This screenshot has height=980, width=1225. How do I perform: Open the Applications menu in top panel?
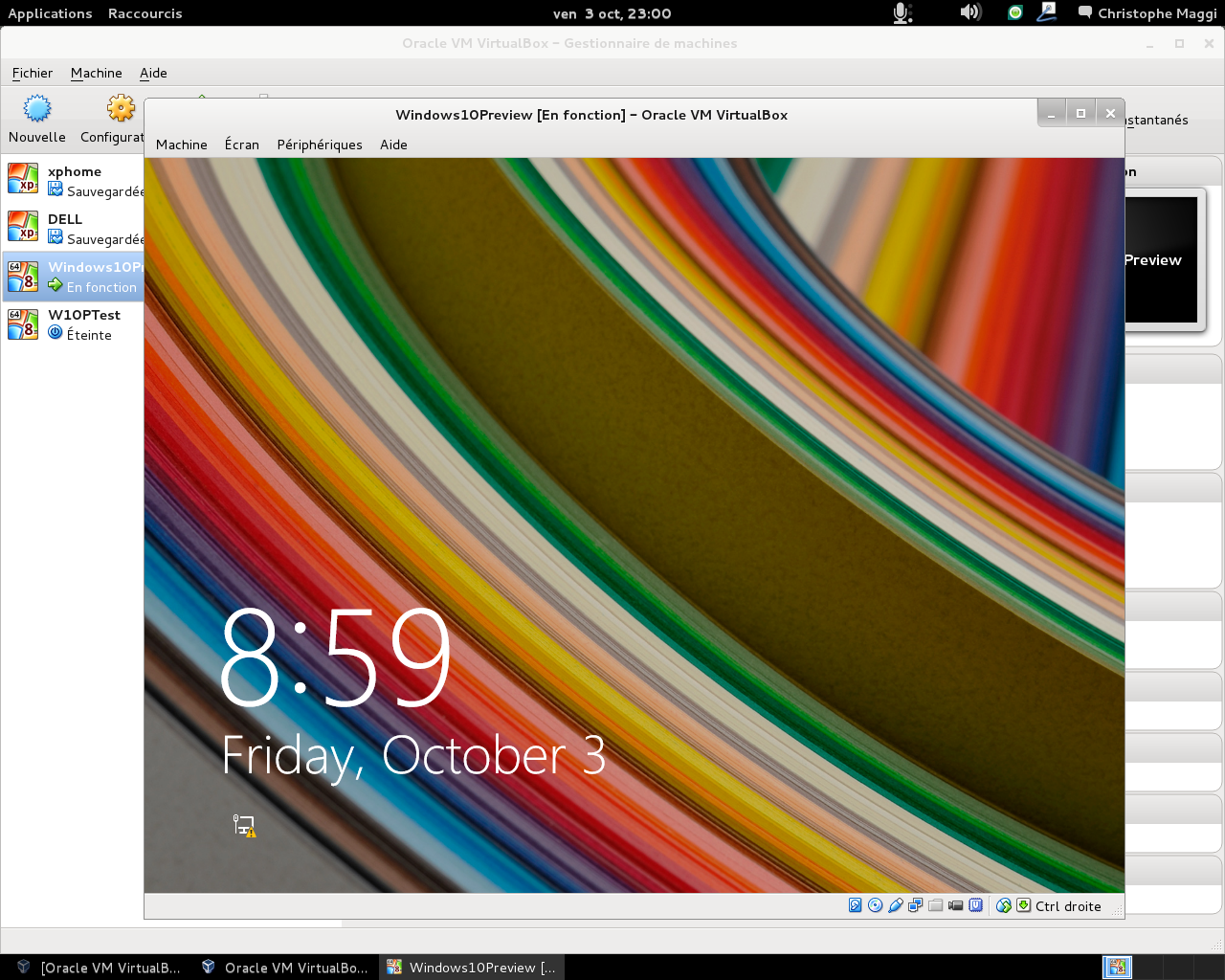click(50, 13)
